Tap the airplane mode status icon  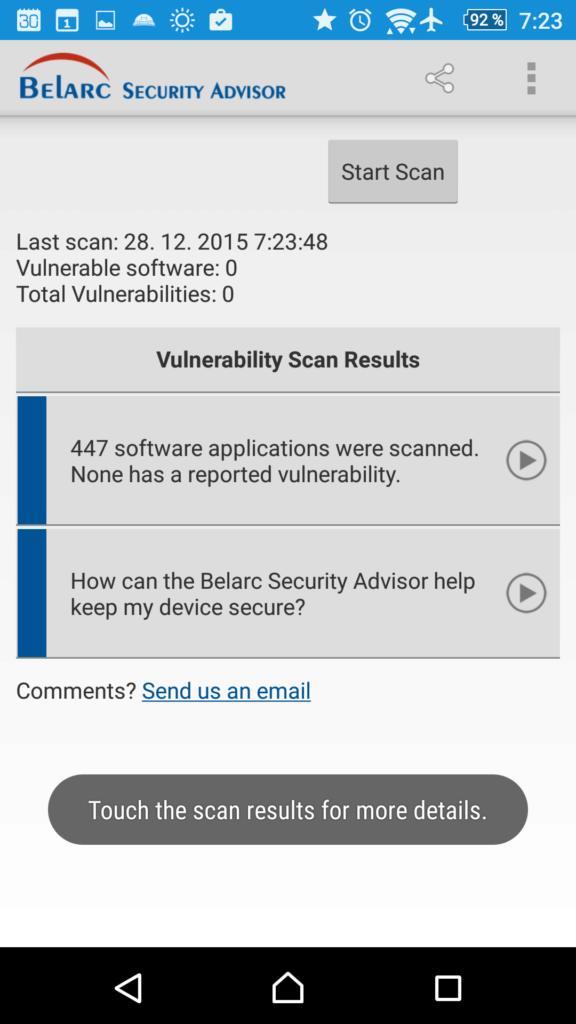(x=432, y=20)
